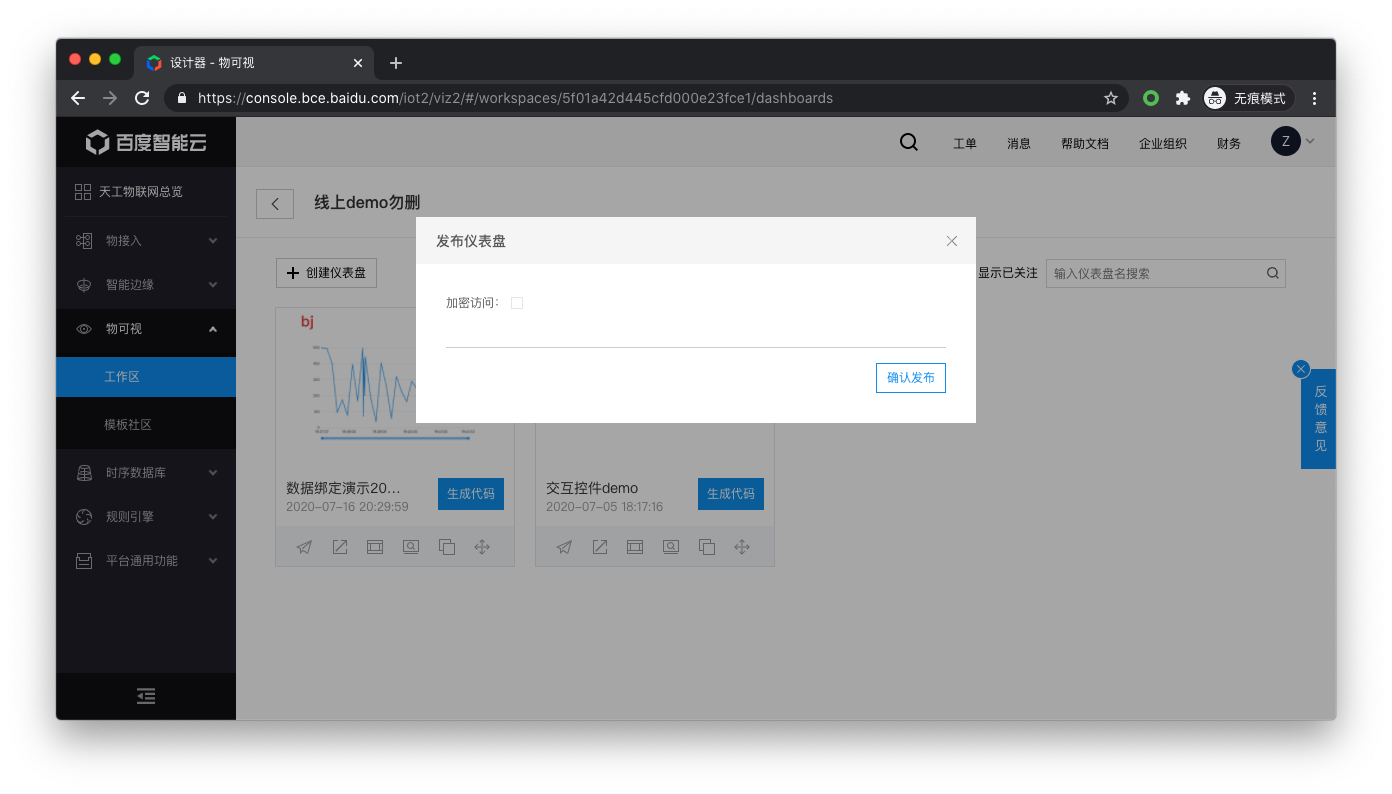Open 帮助文档 in top navigation
Screen dimensions: 1392x794
pyautogui.click(x=1085, y=144)
